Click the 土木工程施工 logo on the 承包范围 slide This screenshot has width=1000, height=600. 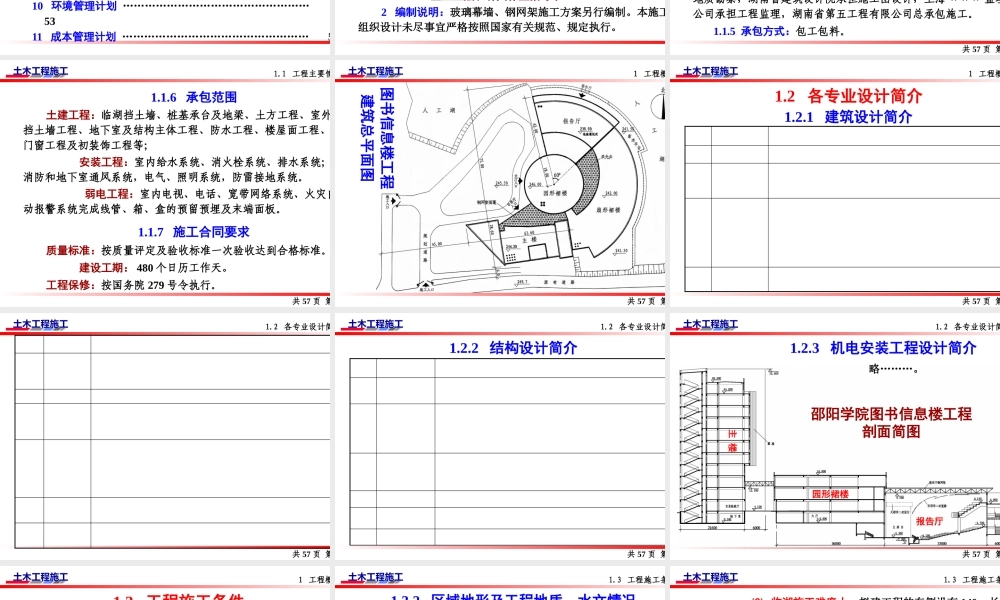pyautogui.click(x=40, y=71)
